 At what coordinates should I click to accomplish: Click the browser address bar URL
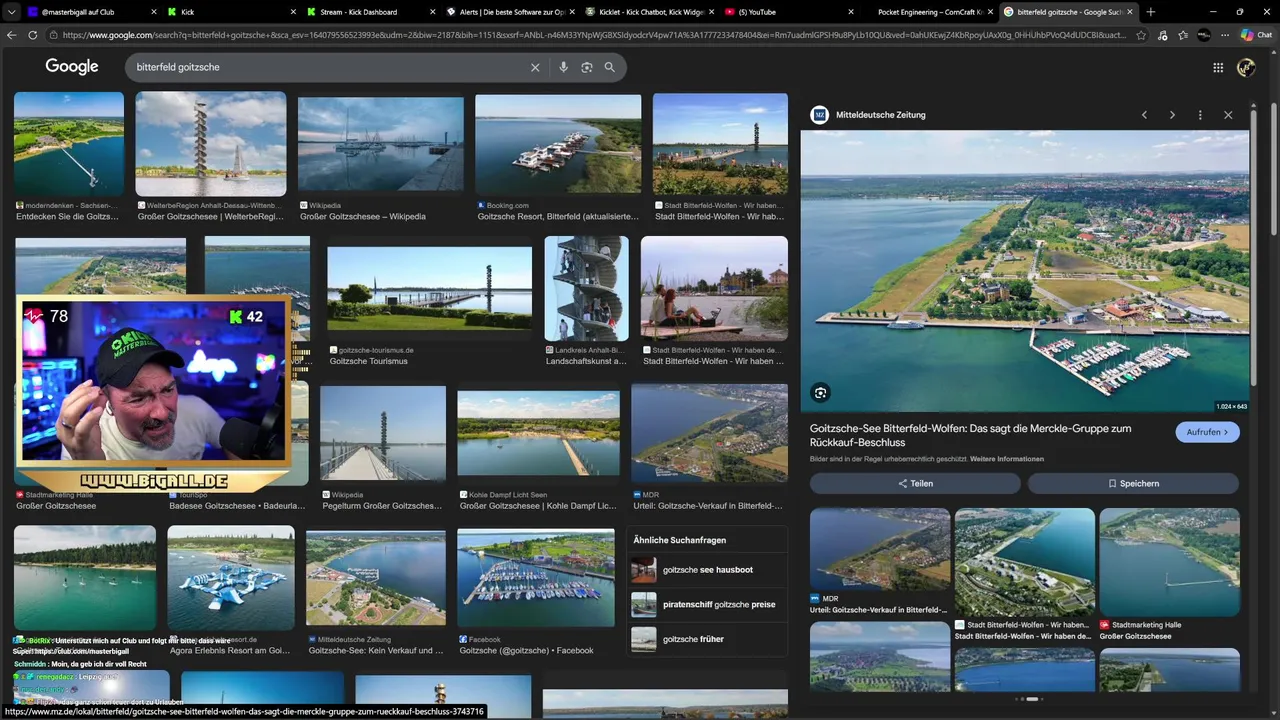click(x=595, y=34)
